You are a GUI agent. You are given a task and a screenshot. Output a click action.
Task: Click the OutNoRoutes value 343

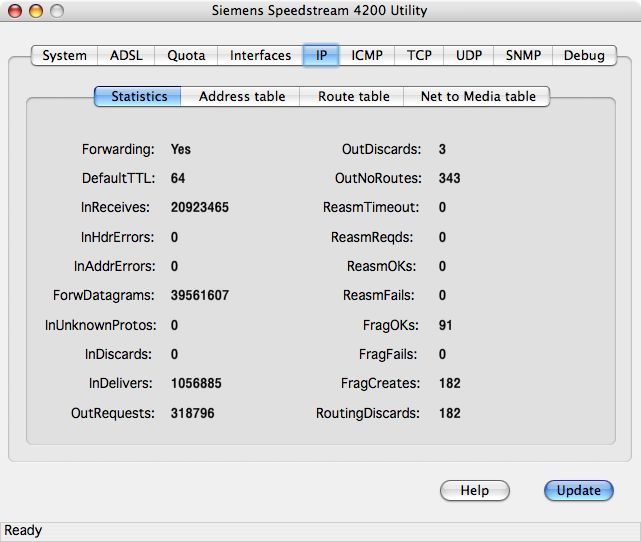[x=449, y=178]
